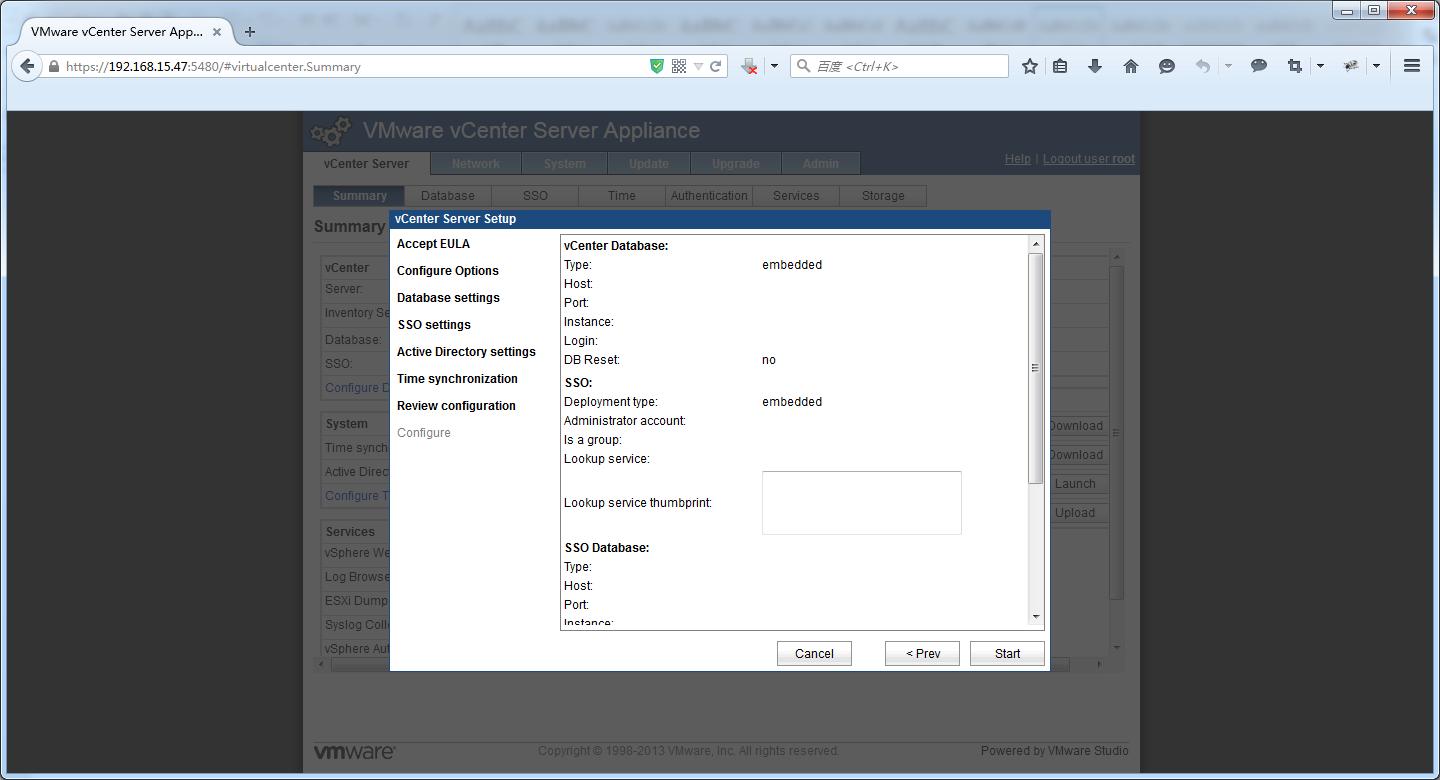Open the Services sub-tab
1440x780 pixels.
(796, 196)
